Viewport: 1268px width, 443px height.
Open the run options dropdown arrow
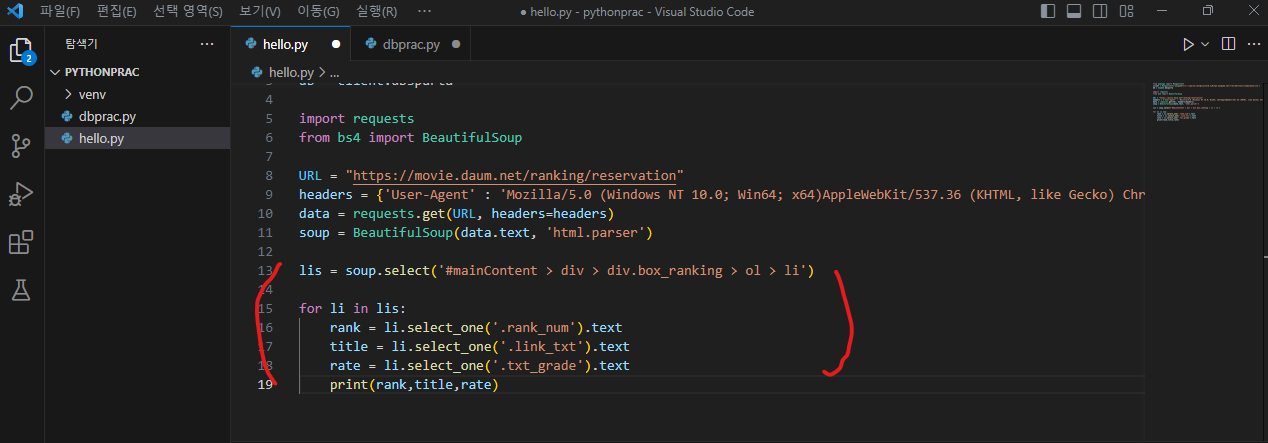1205,45
